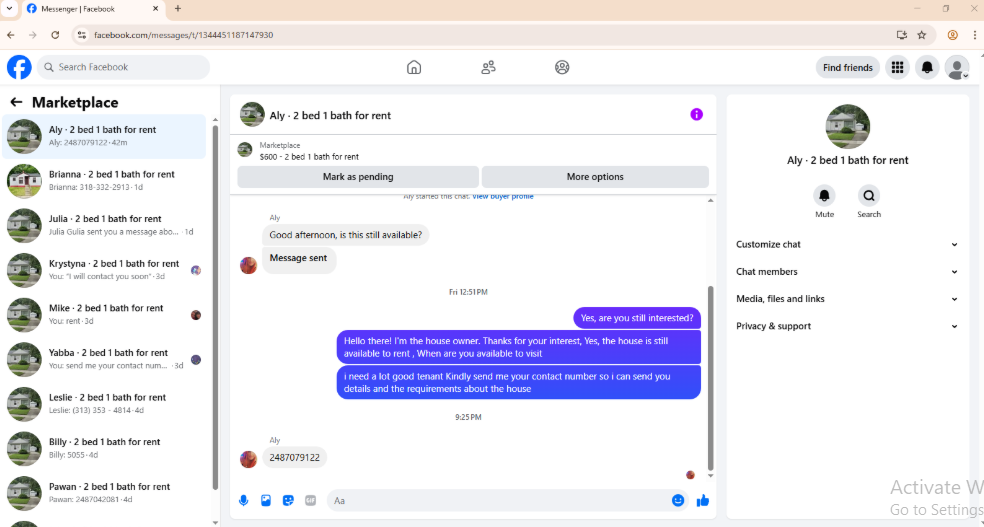Reload the page in the browser
Image resolution: width=984 pixels, height=527 pixels.
coord(55,35)
